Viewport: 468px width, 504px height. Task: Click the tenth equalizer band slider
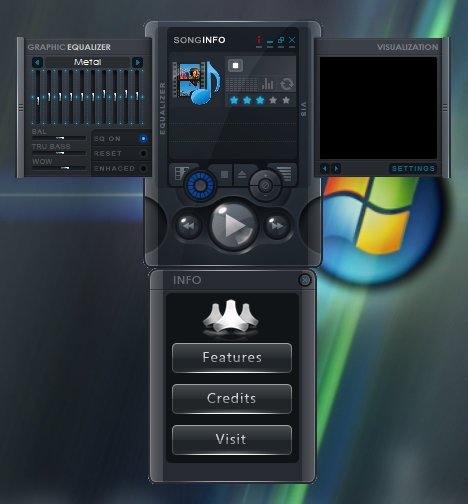[x=137, y=97]
